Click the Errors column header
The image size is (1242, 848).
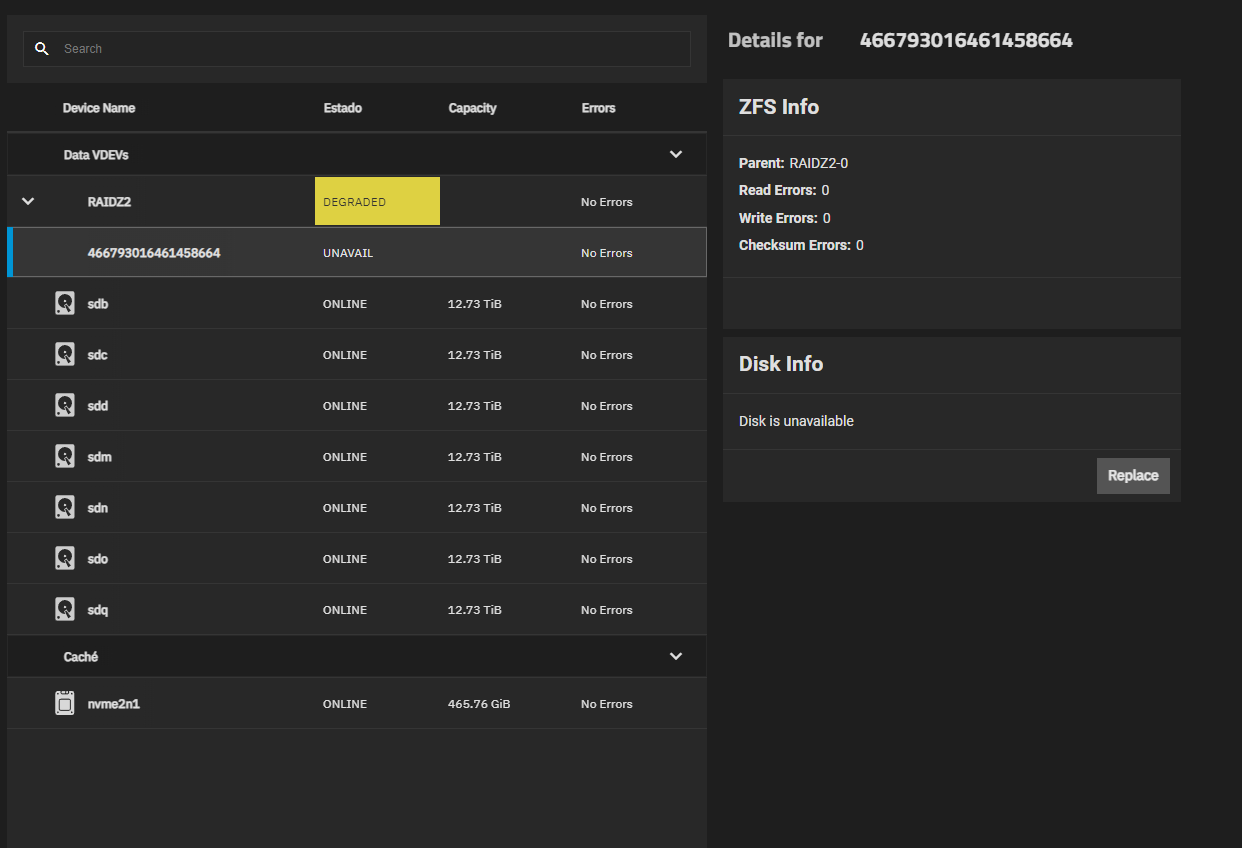tap(598, 108)
